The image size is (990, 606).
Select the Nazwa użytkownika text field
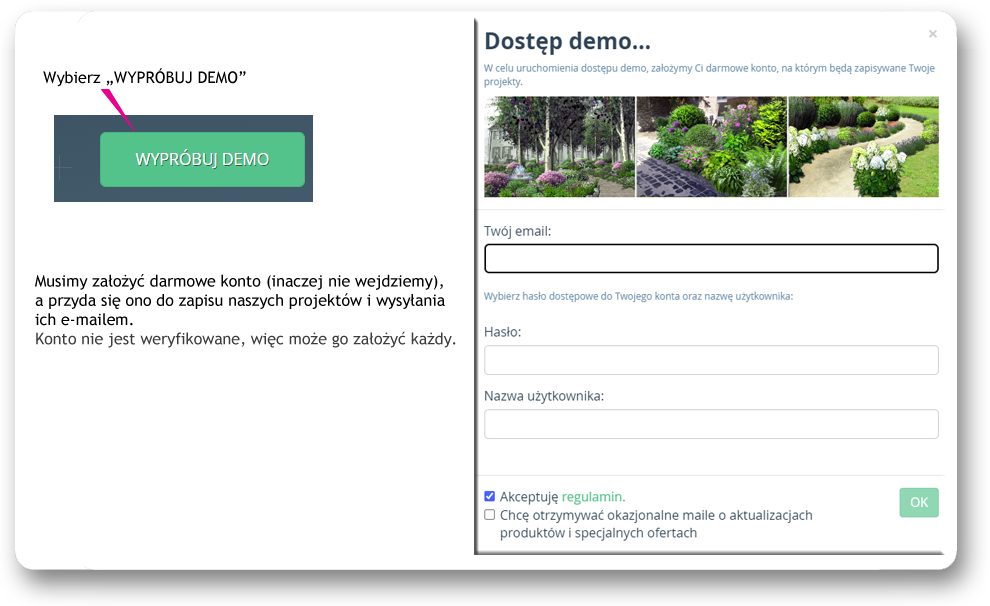(x=711, y=424)
